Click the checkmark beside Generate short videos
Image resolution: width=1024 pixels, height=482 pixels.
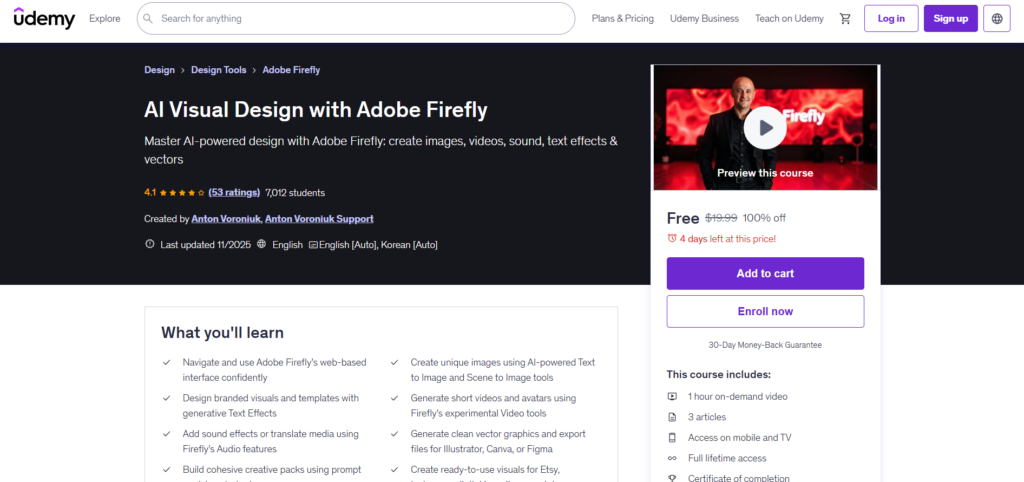click(x=394, y=398)
